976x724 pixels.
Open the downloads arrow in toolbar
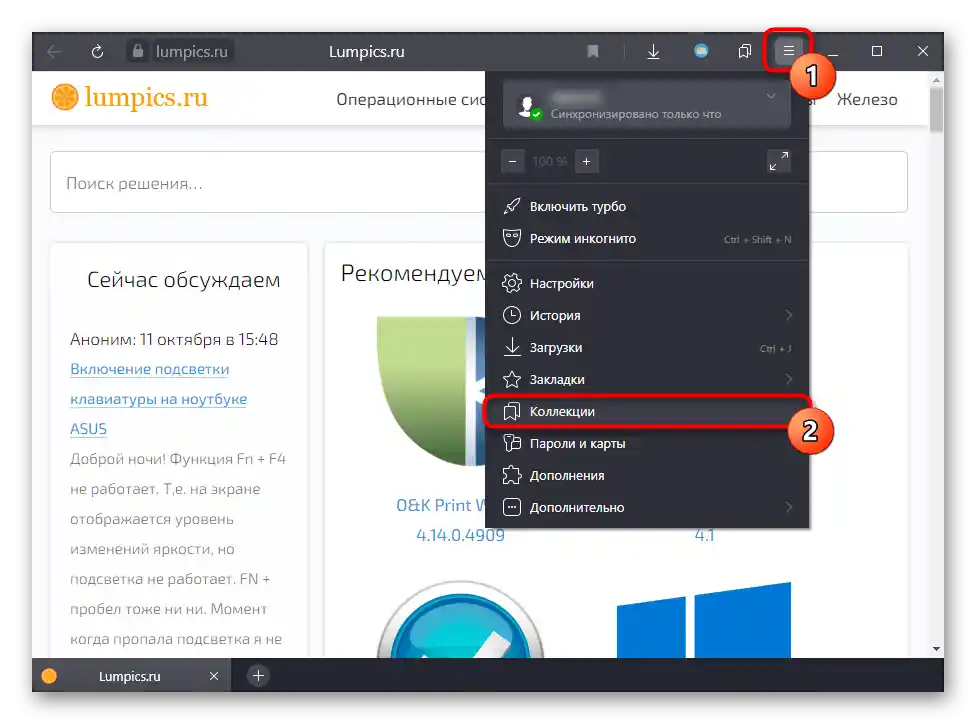point(653,52)
